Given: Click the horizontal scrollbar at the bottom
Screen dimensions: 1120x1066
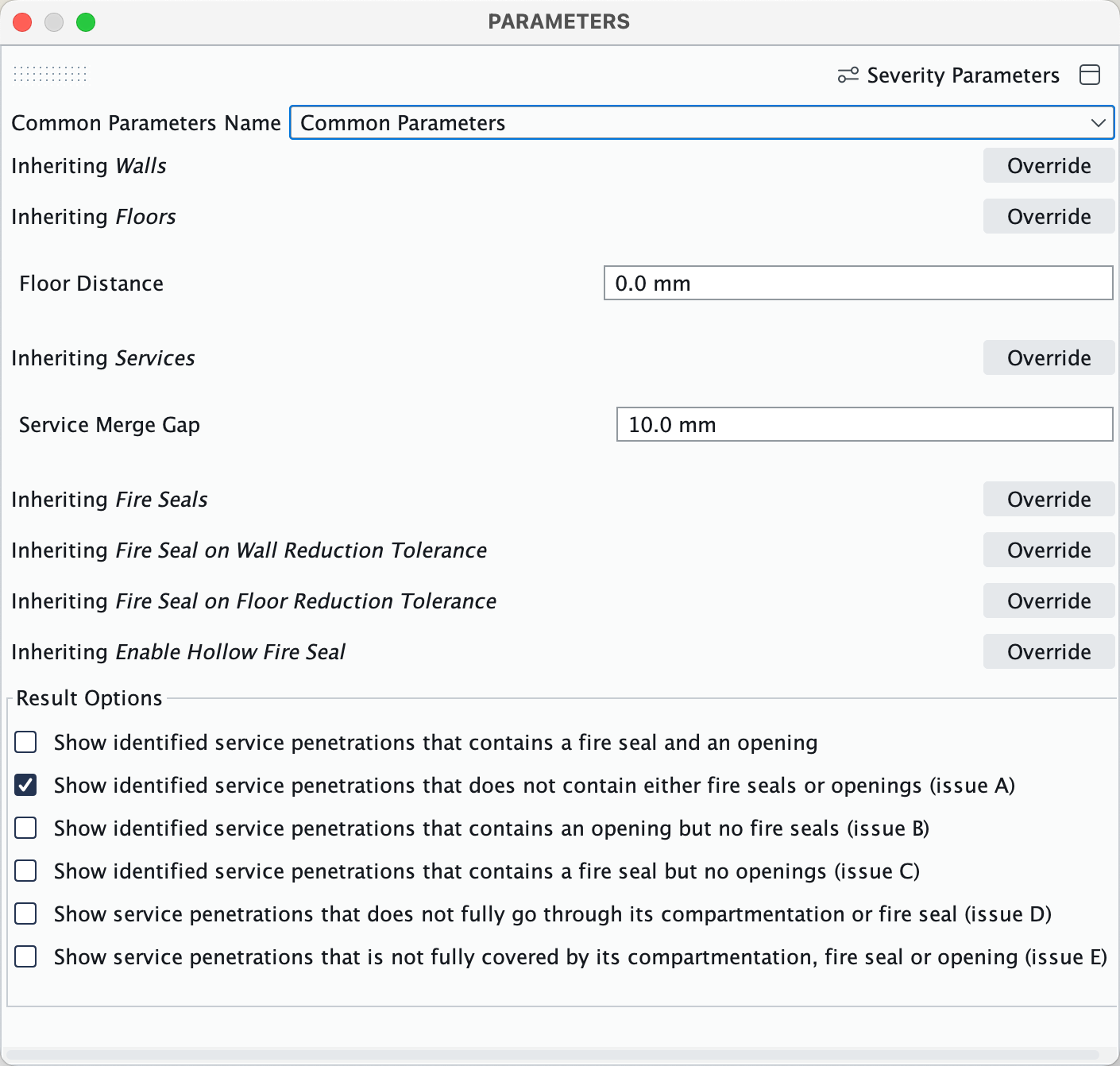Looking at the screenshot, I should click(x=553, y=1056).
